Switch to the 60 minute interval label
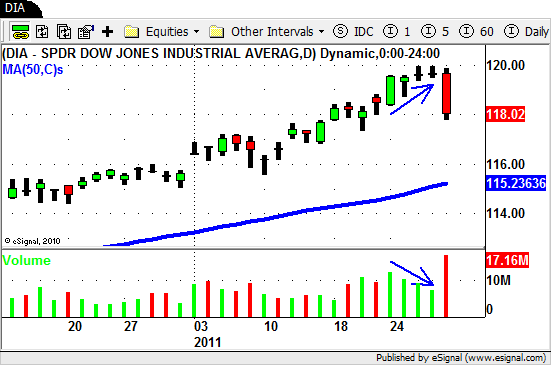 click(x=487, y=32)
